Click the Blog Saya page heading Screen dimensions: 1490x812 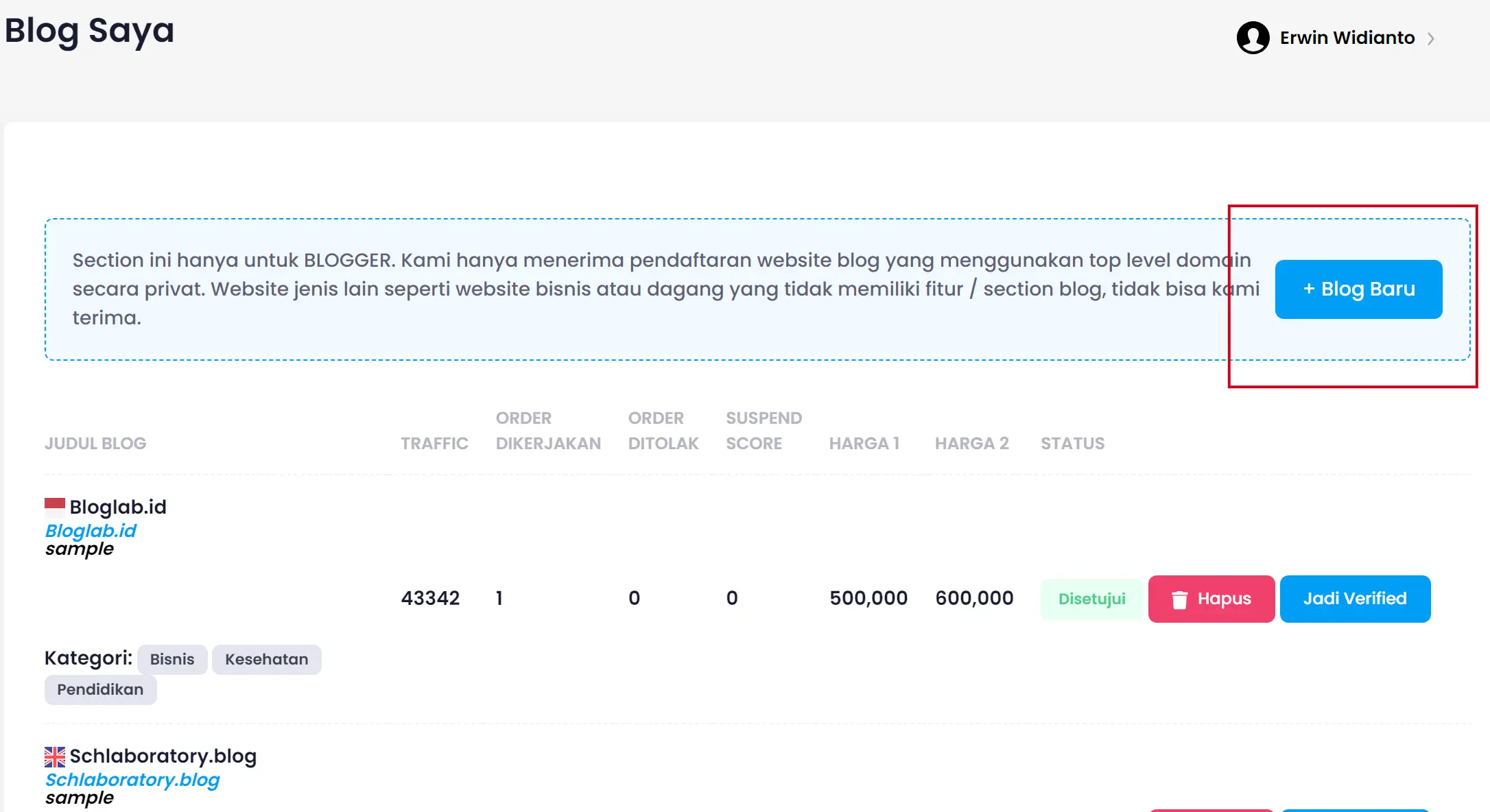point(89,31)
